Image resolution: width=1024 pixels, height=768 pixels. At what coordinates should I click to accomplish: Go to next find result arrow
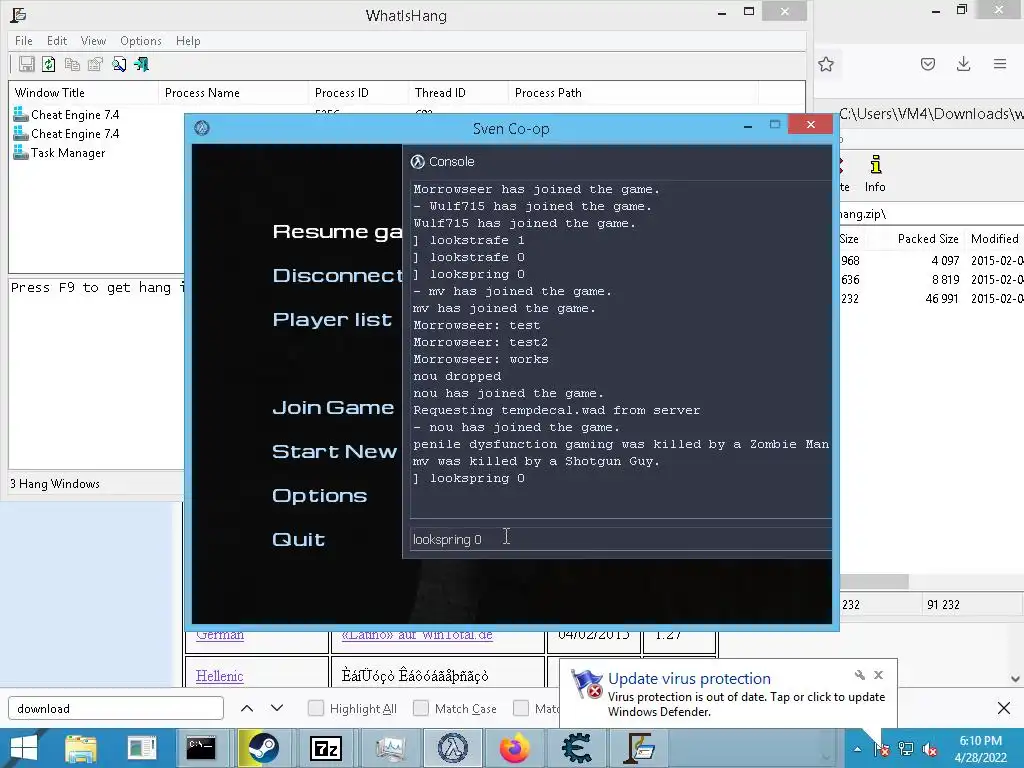277,708
